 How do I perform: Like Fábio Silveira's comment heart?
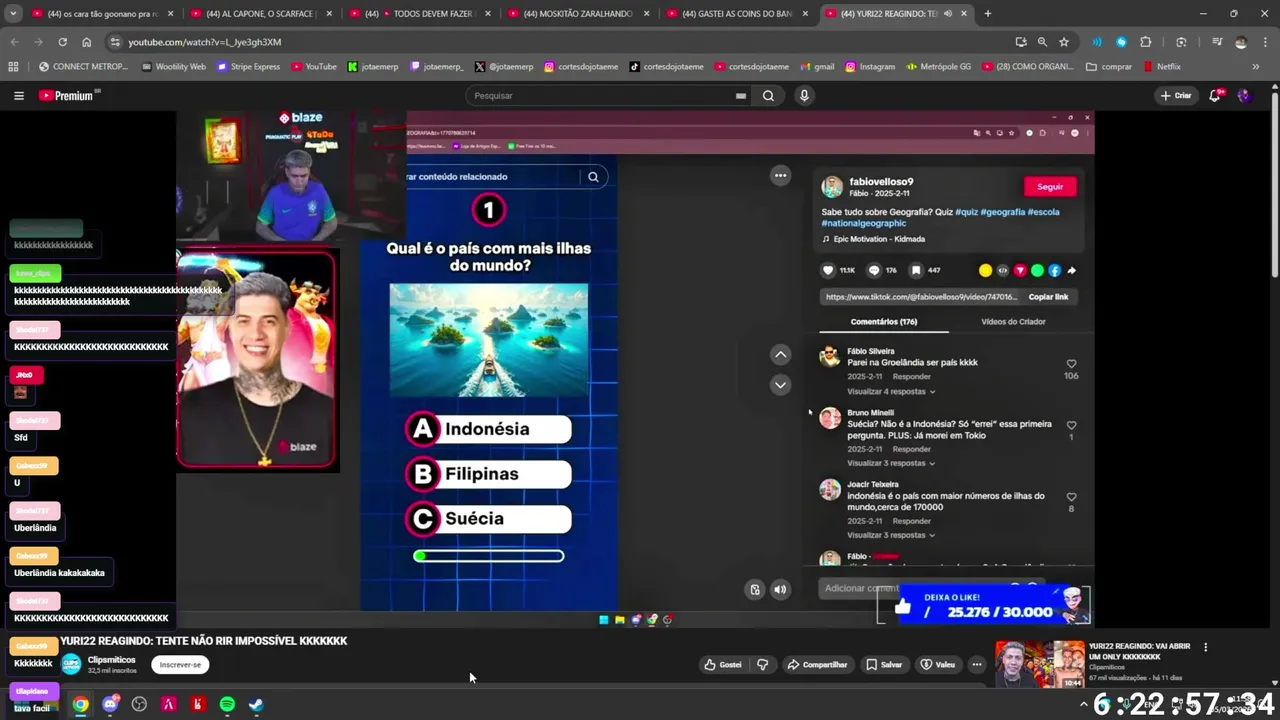point(1071,364)
